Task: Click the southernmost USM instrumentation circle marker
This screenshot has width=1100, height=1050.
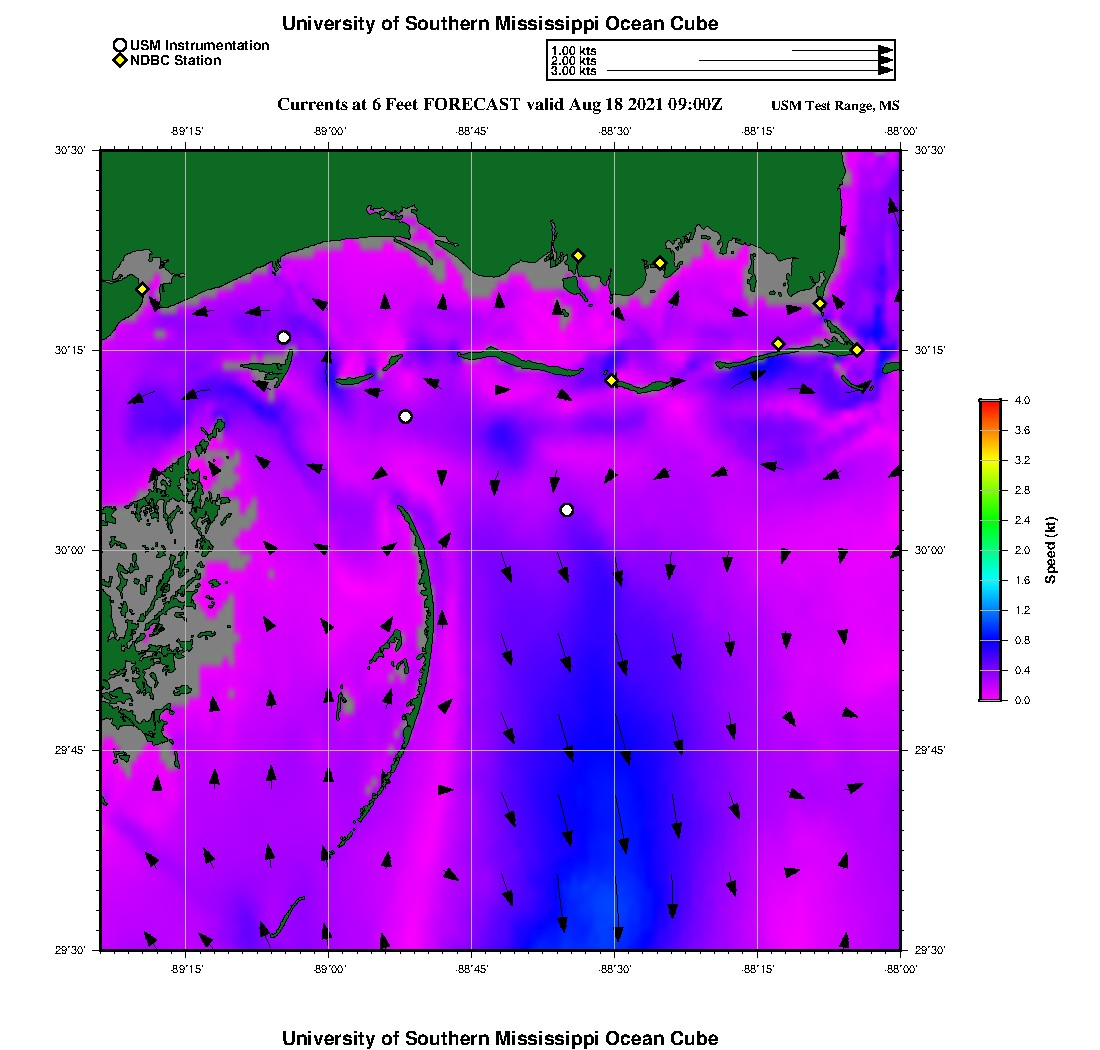Action: click(x=567, y=510)
